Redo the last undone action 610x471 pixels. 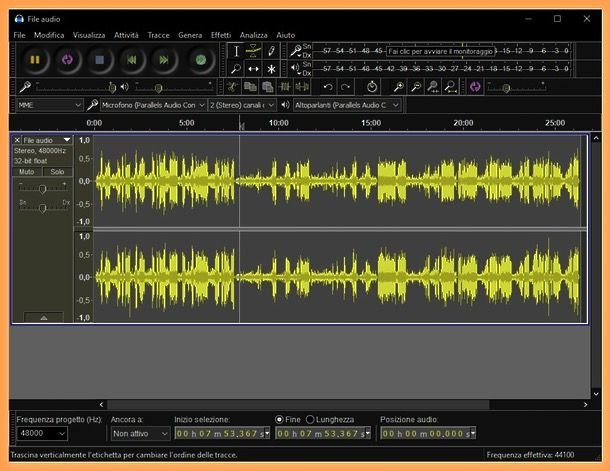pos(345,87)
